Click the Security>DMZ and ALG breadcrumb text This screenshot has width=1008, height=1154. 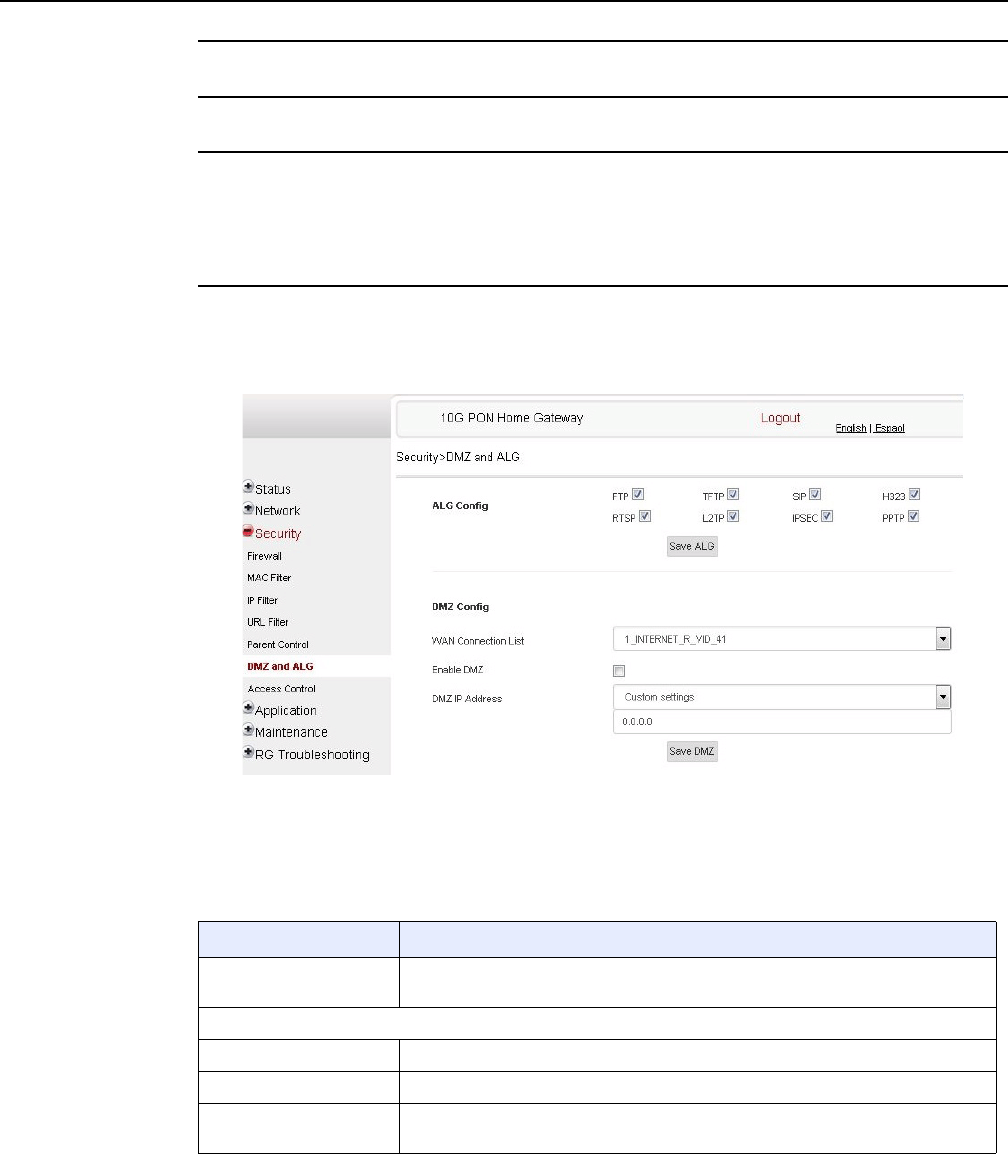tap(458, 457)
